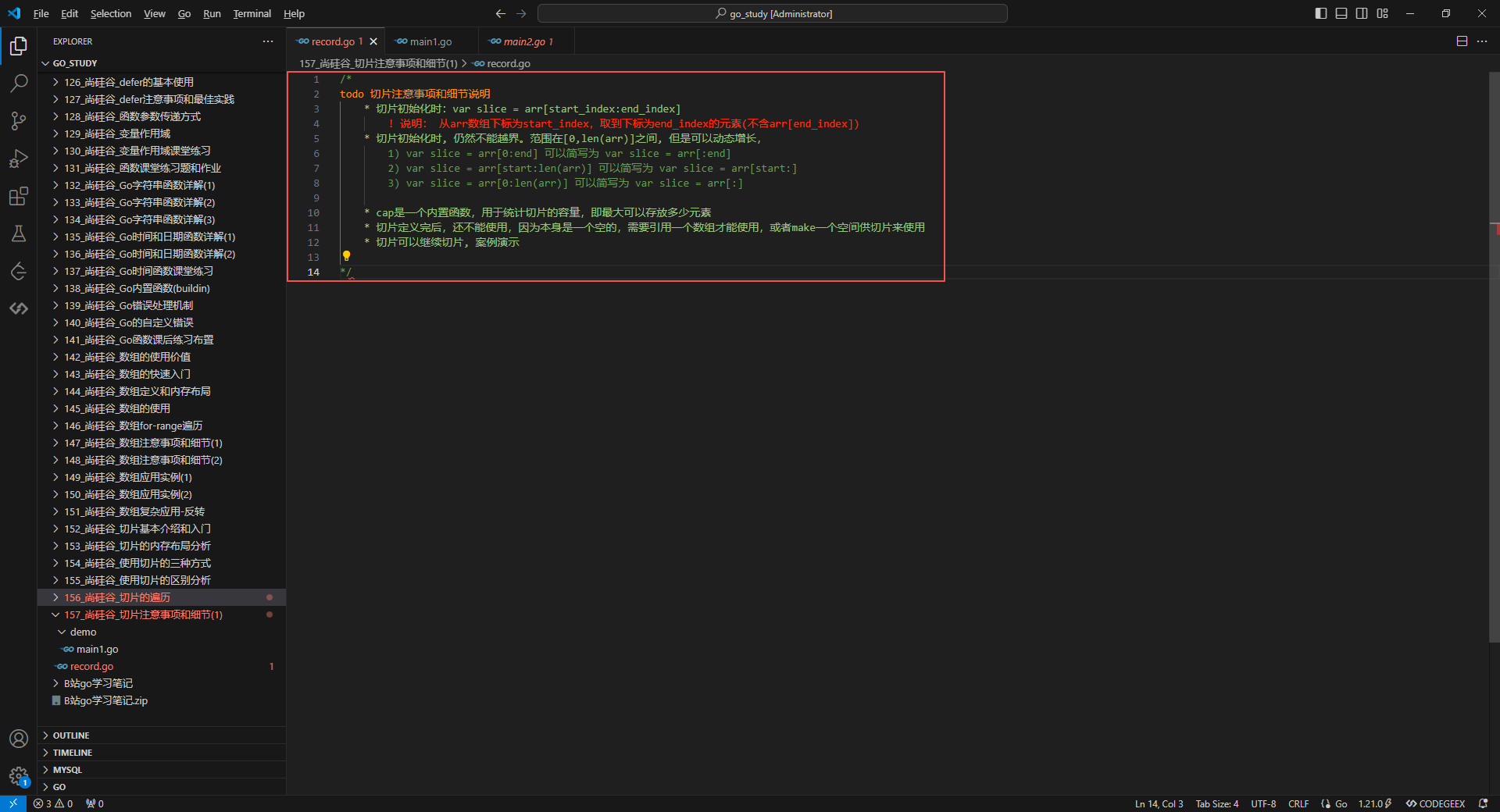Change the UTF-8 file encoding

pyautogui.click(x=1263, y=803)
